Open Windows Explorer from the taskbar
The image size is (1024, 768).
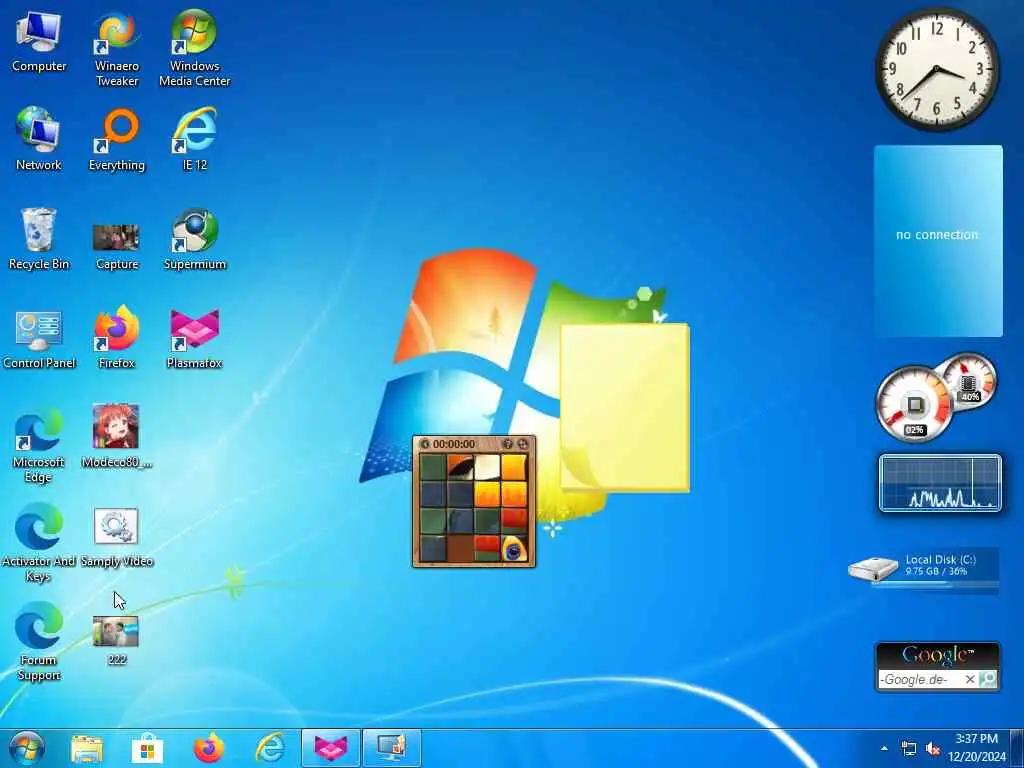[87, 749]
